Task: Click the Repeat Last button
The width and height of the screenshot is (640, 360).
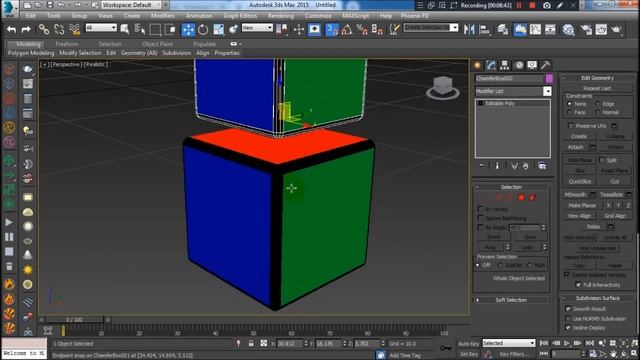Action: click(597, 88)
